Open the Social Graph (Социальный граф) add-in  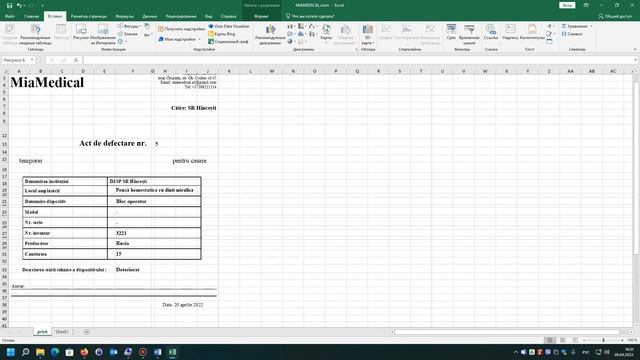tap(228, 42)
